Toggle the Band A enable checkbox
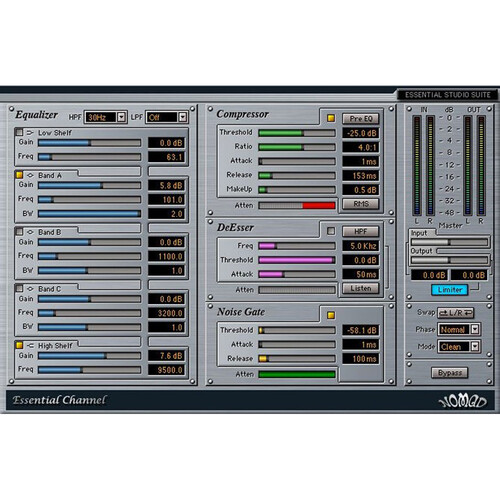500x500 pixels. click(19, 175)
